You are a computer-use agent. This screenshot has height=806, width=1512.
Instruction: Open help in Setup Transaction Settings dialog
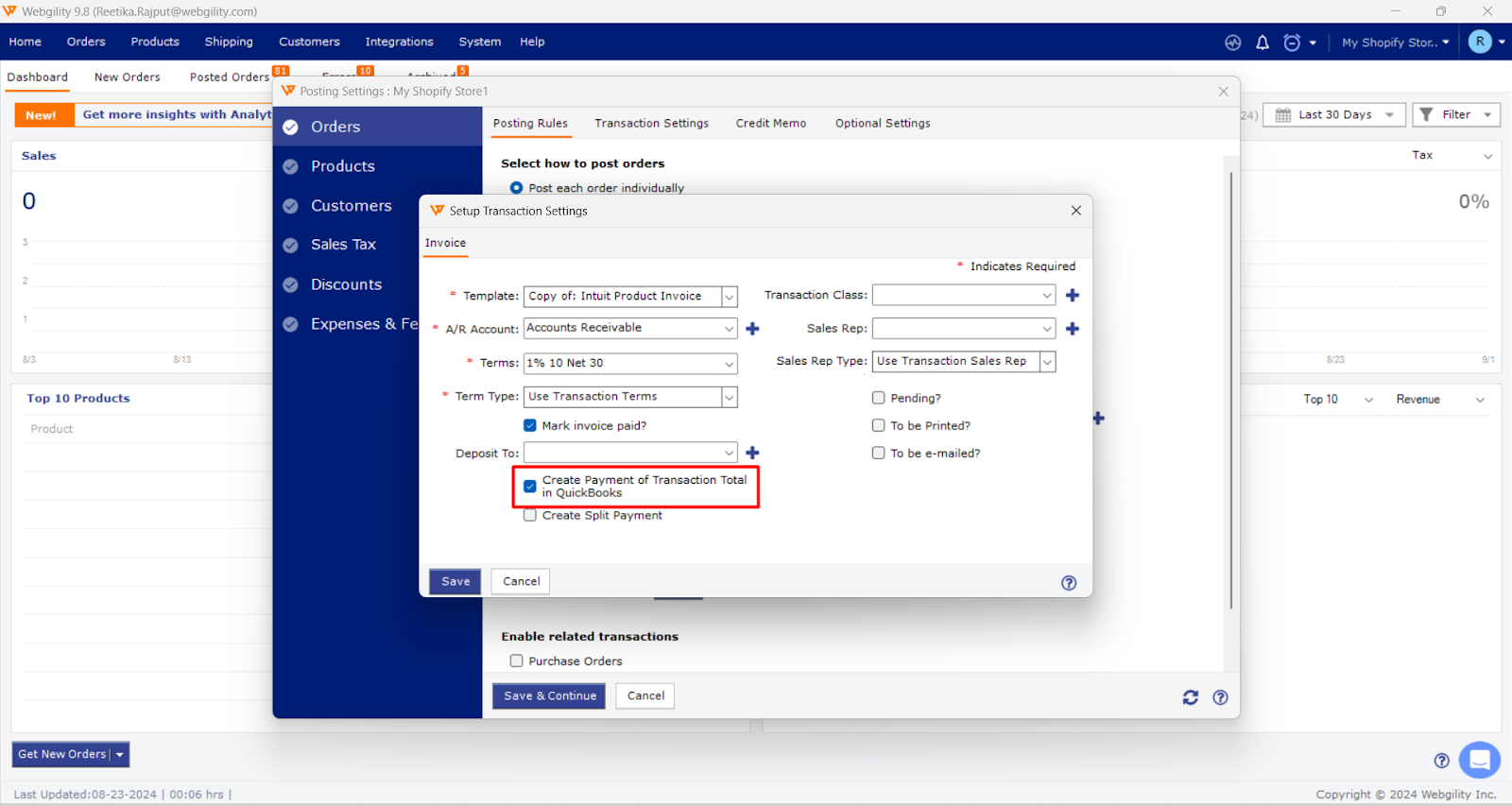1069,583
